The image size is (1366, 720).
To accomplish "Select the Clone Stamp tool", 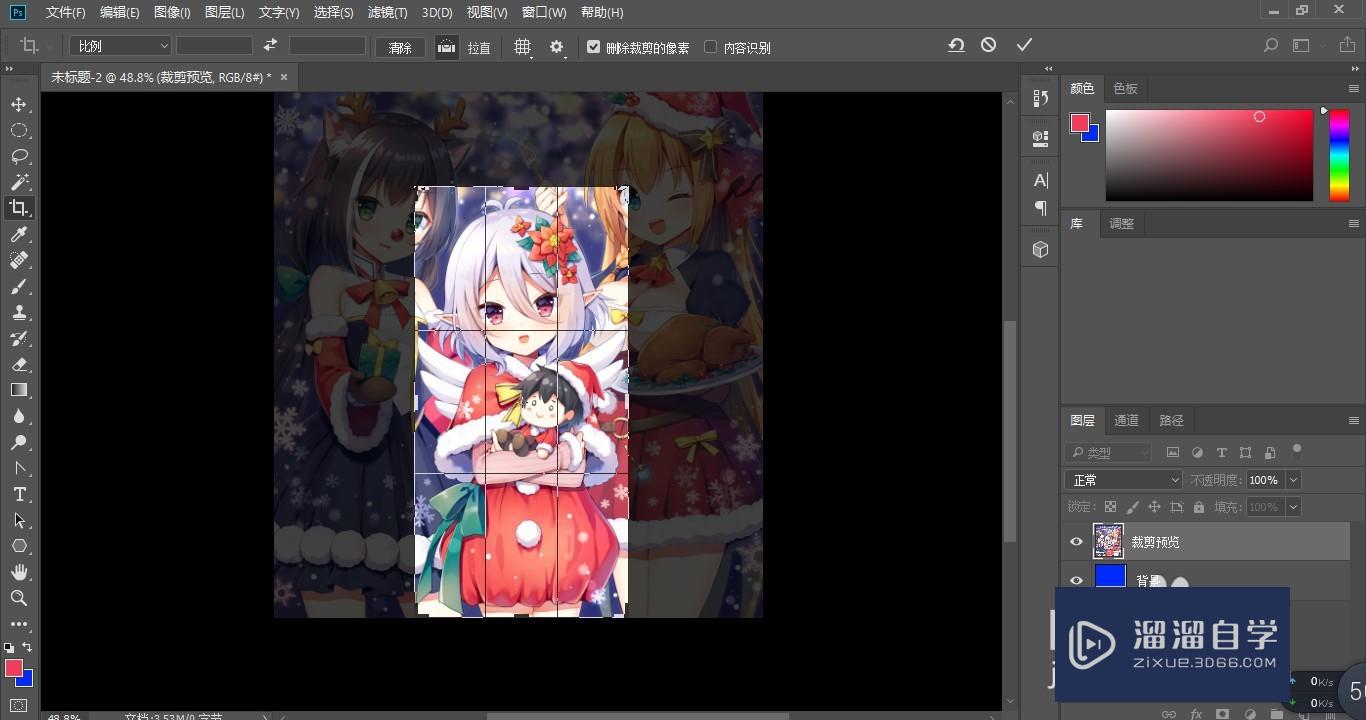I will (19, 312).
